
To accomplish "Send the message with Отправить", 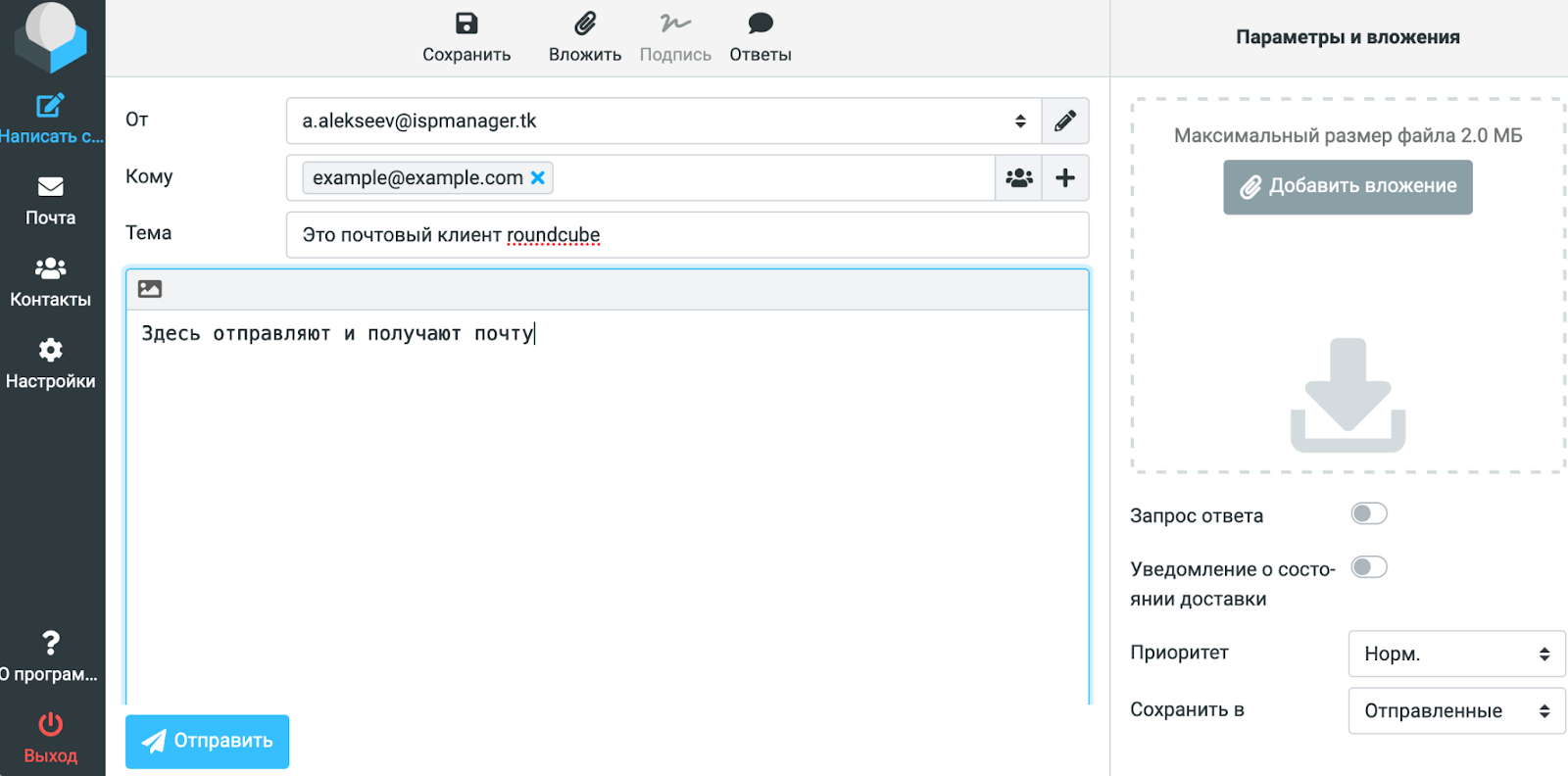I will tap(207, 742).
